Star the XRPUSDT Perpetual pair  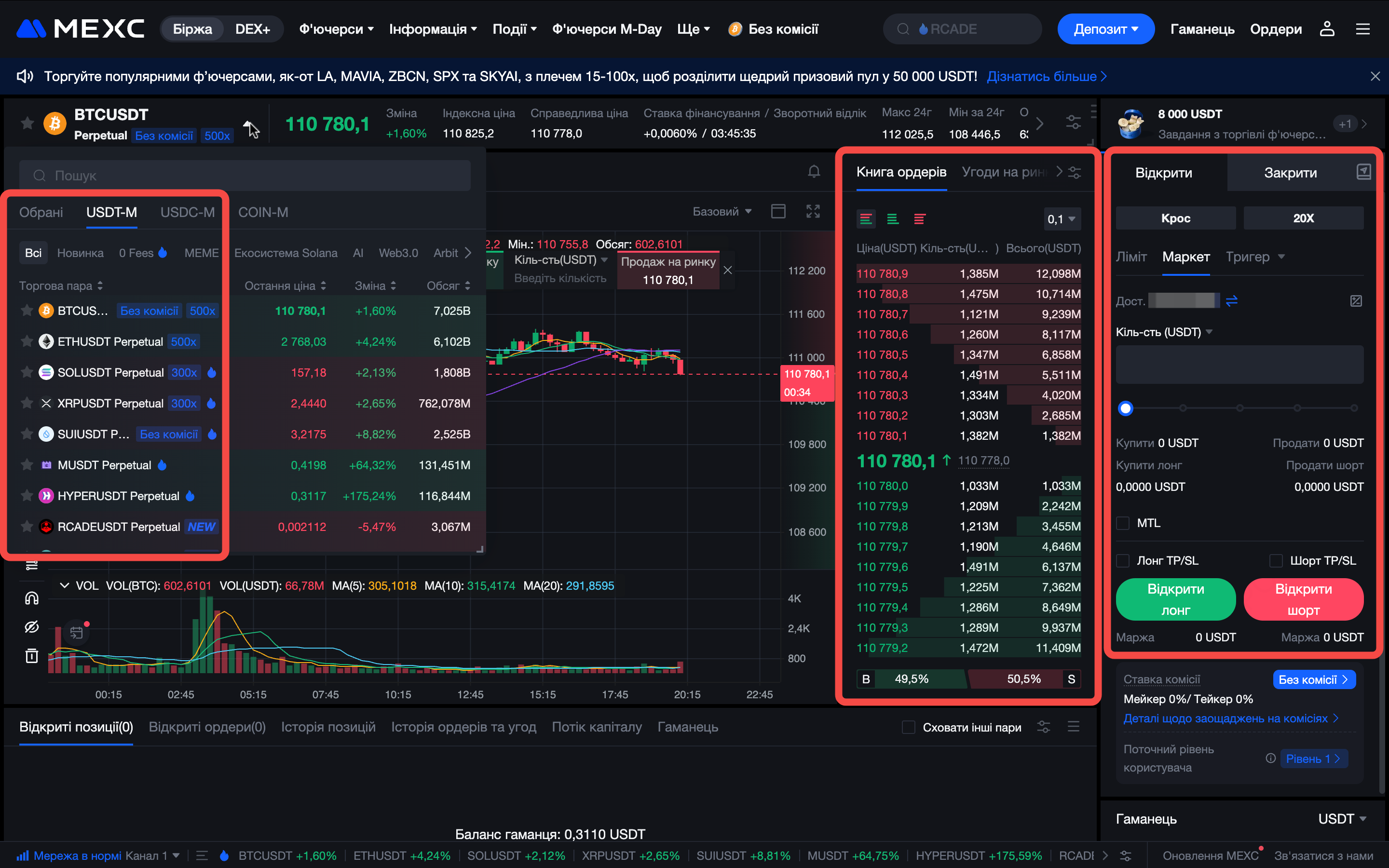click(x=27, y=403)
